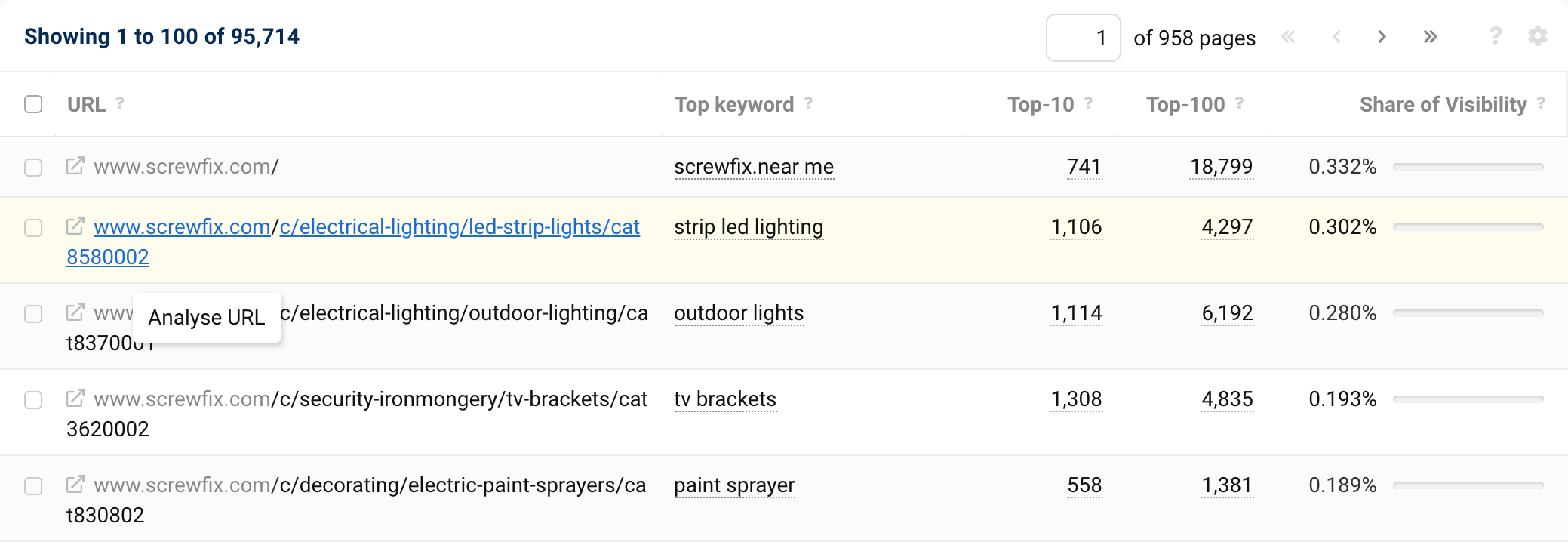Sort by Share of Visibility header
Image resolution: width=1568 pixels, height=551 pixels.
pyautogui.click(x=1443, y=104)
